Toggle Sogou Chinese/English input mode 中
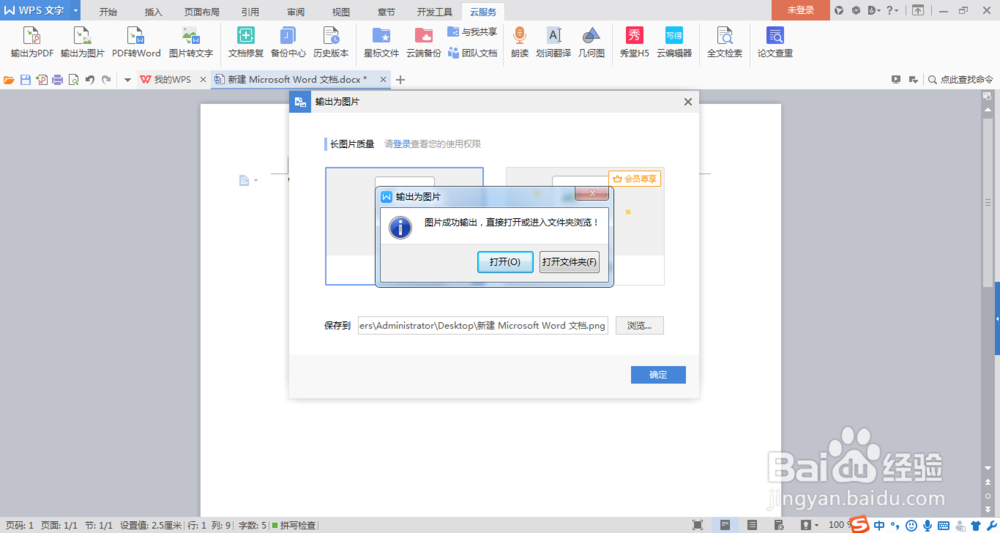 point(879,525)
